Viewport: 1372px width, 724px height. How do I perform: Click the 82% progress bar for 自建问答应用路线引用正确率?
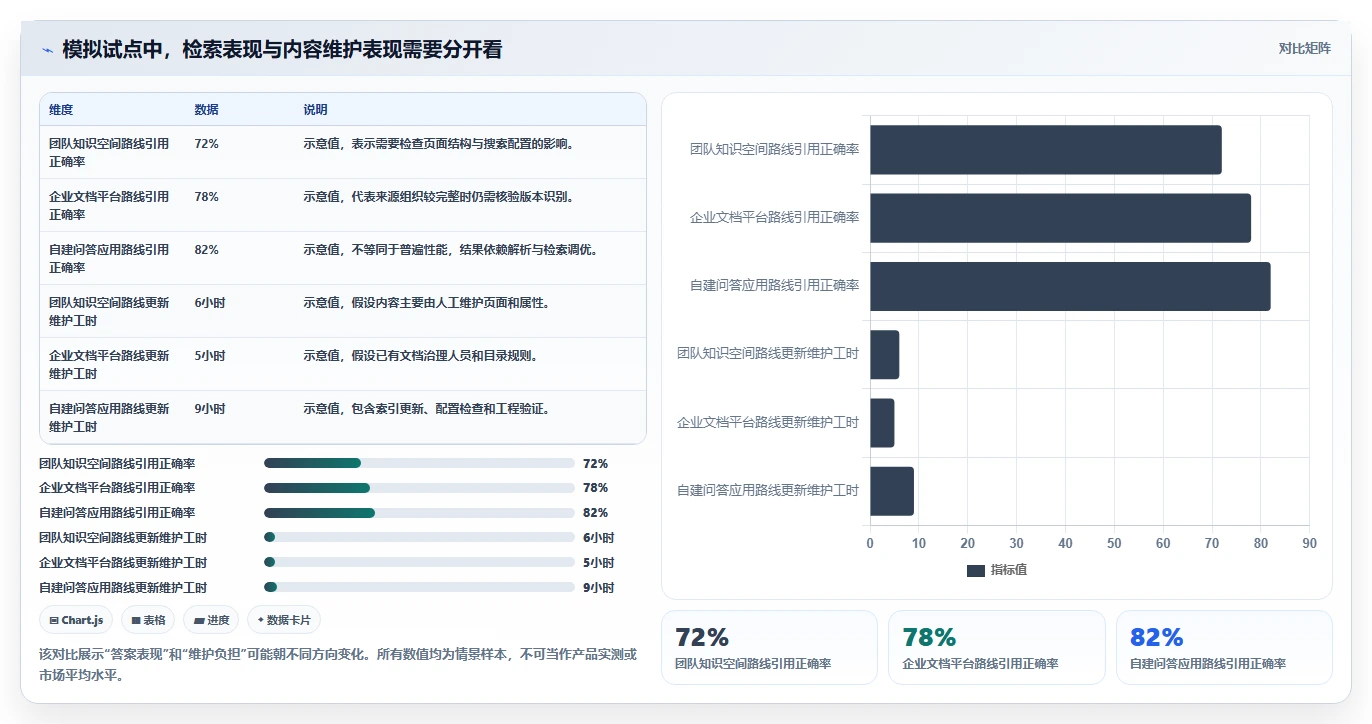[419, 513]
